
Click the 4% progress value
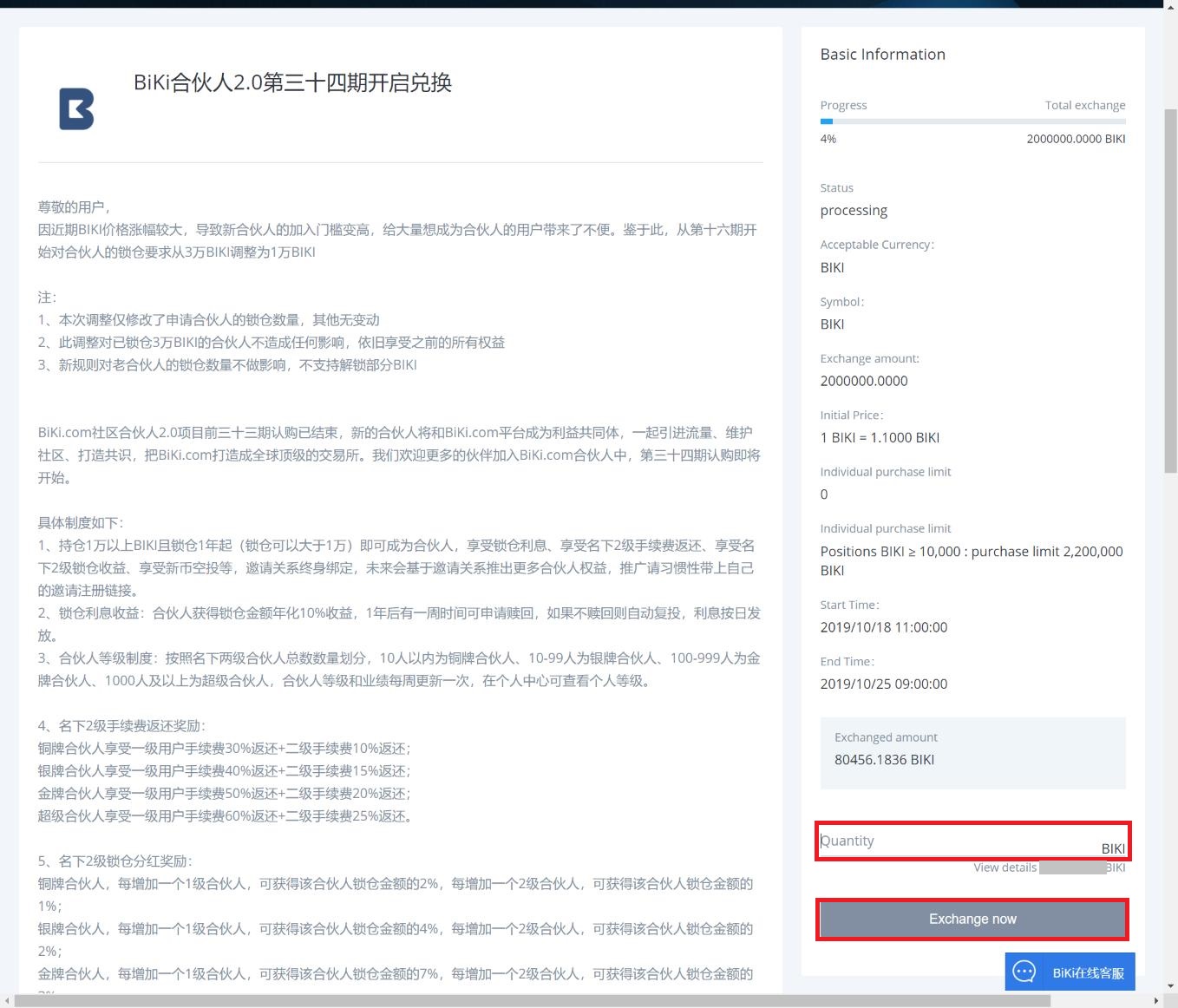click(x=828, y=139)
